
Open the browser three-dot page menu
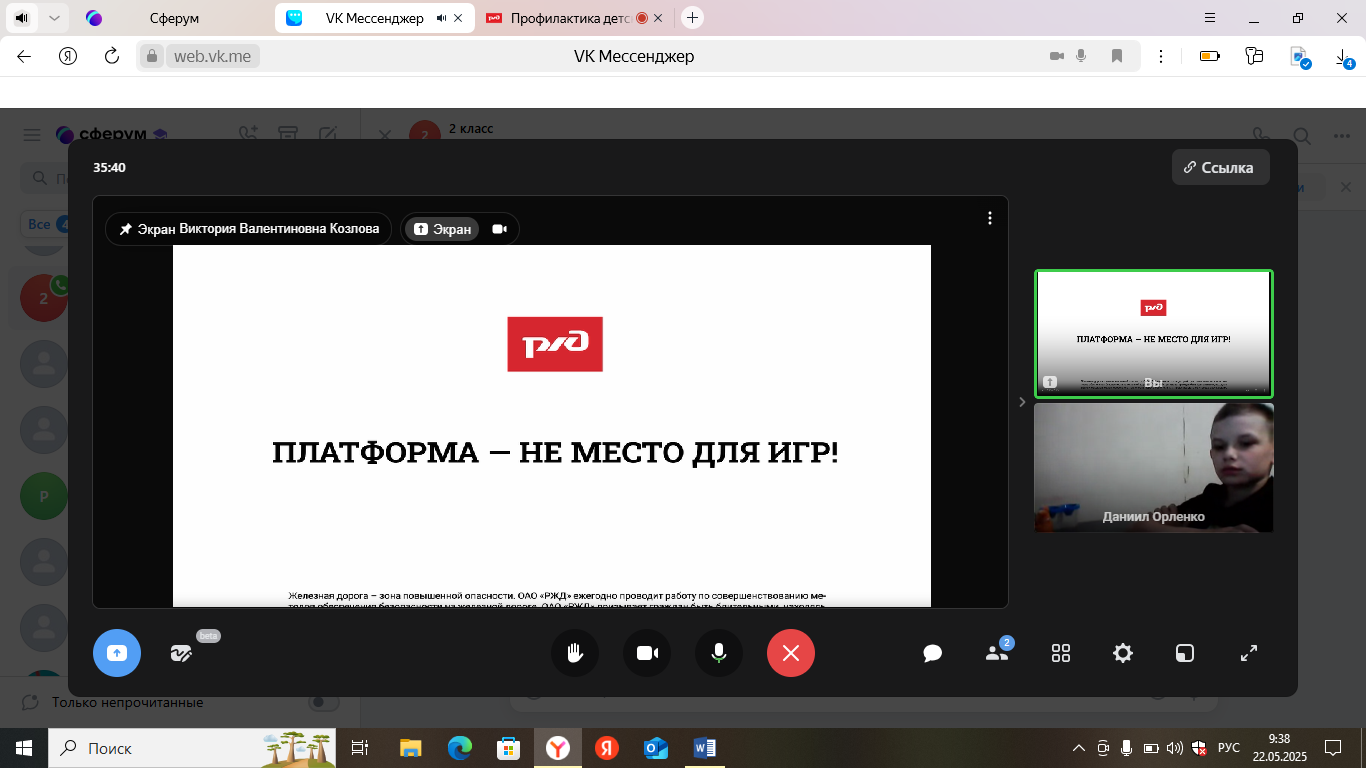click(x=1161, y=56)
